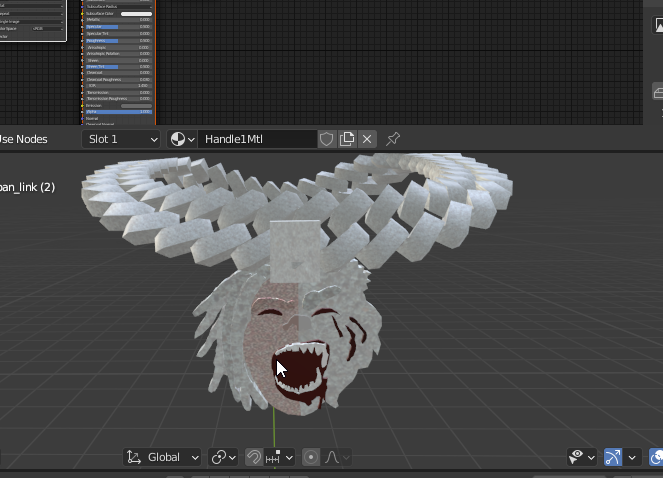The width and height of the screenshot is (663, 478).
Task: Adjust the Sheen Tint slider
Action: tap(118, 66)
